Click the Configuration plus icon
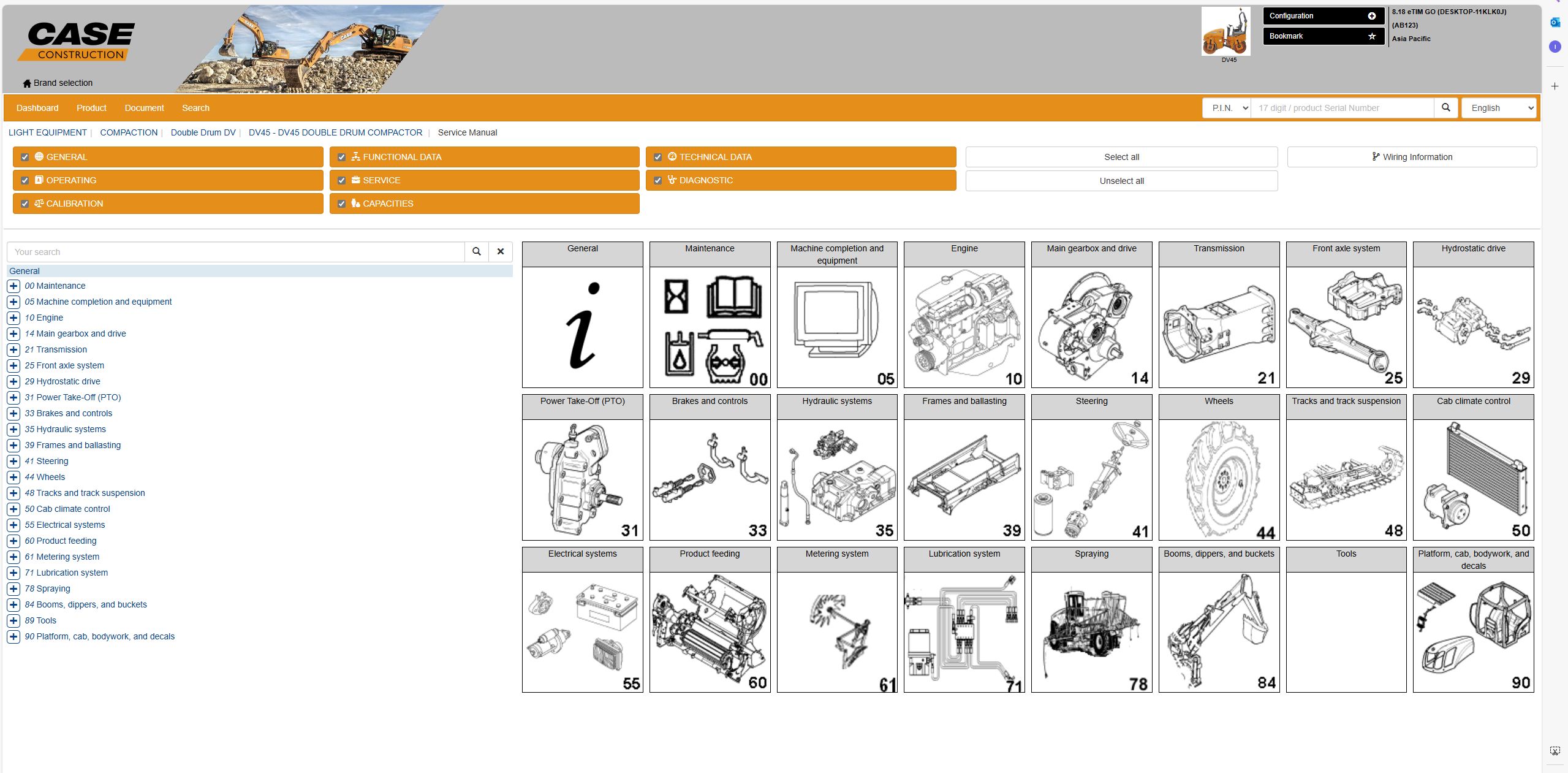 [1371, 15]
